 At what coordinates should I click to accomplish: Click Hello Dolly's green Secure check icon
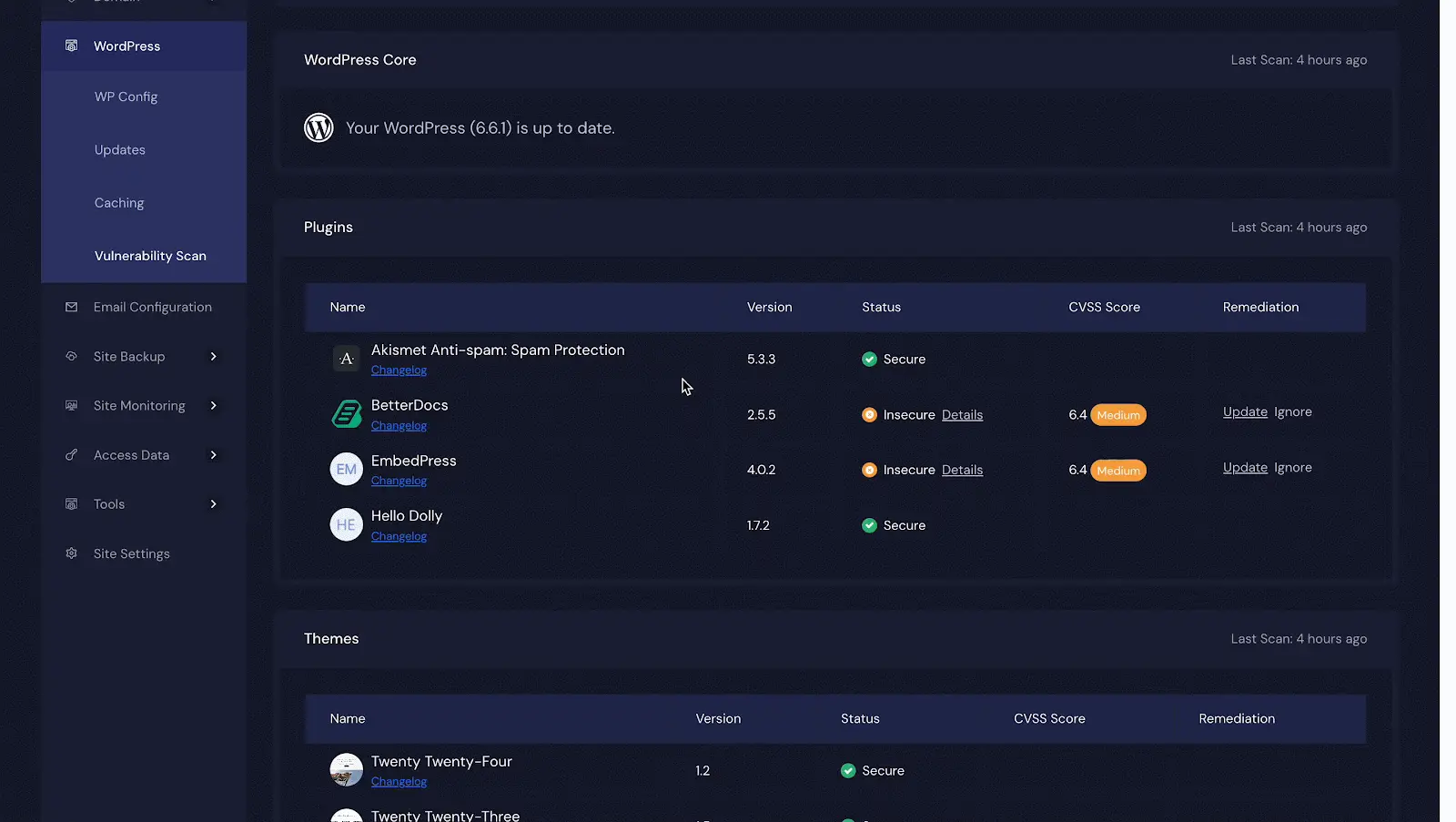tap(869, 525)
